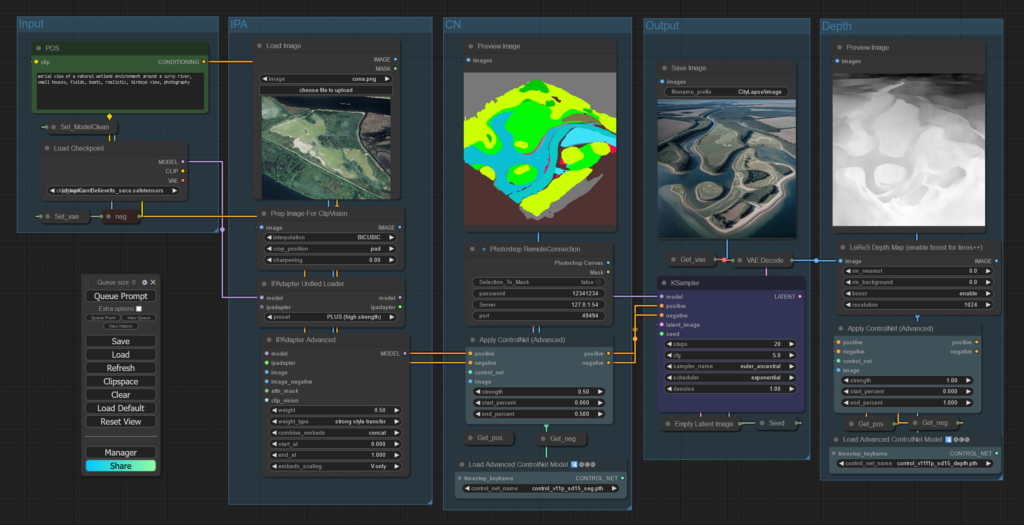This screenshot has width=1024, height=525.
Task: Toggle Selection_To_Mask in Photoshop RemoteConnection
Action: 538,282
